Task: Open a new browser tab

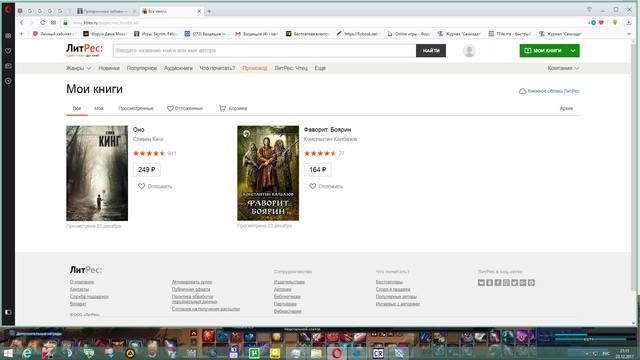Action: 209,11
